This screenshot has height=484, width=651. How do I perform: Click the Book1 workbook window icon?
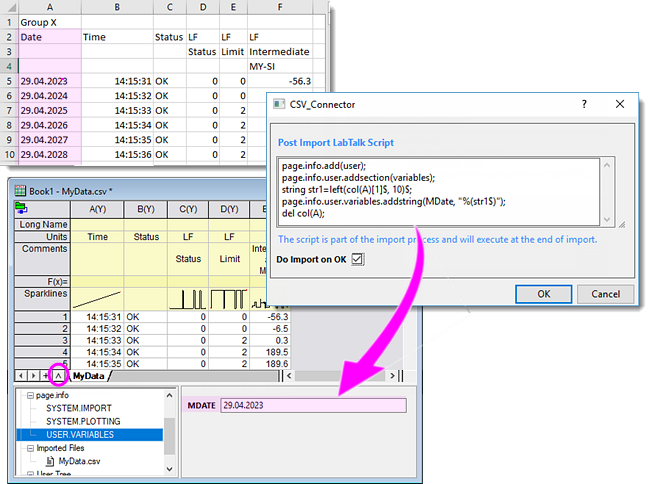(18, 190)
